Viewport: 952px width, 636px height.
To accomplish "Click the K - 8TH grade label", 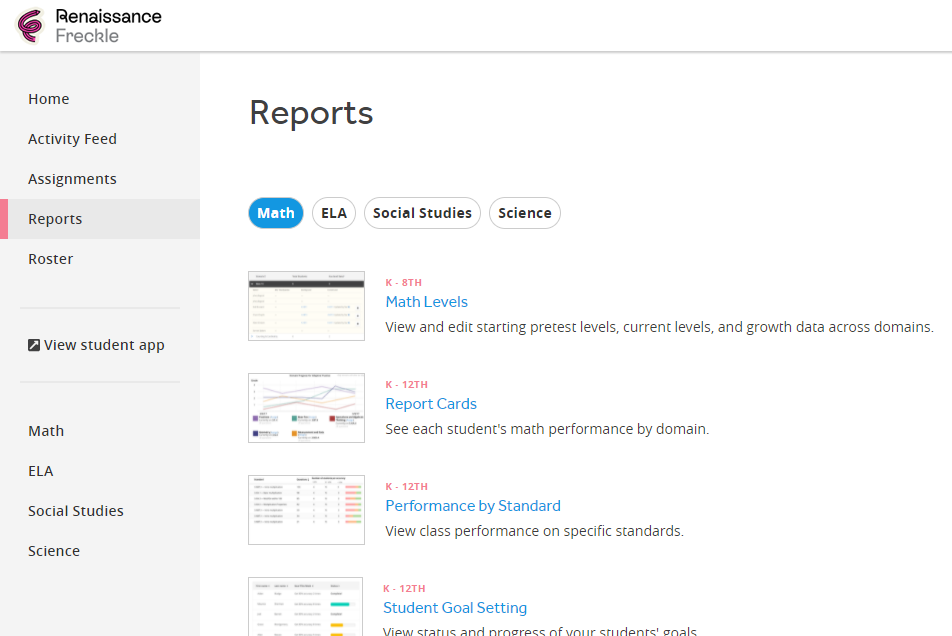I will [404, 283].
